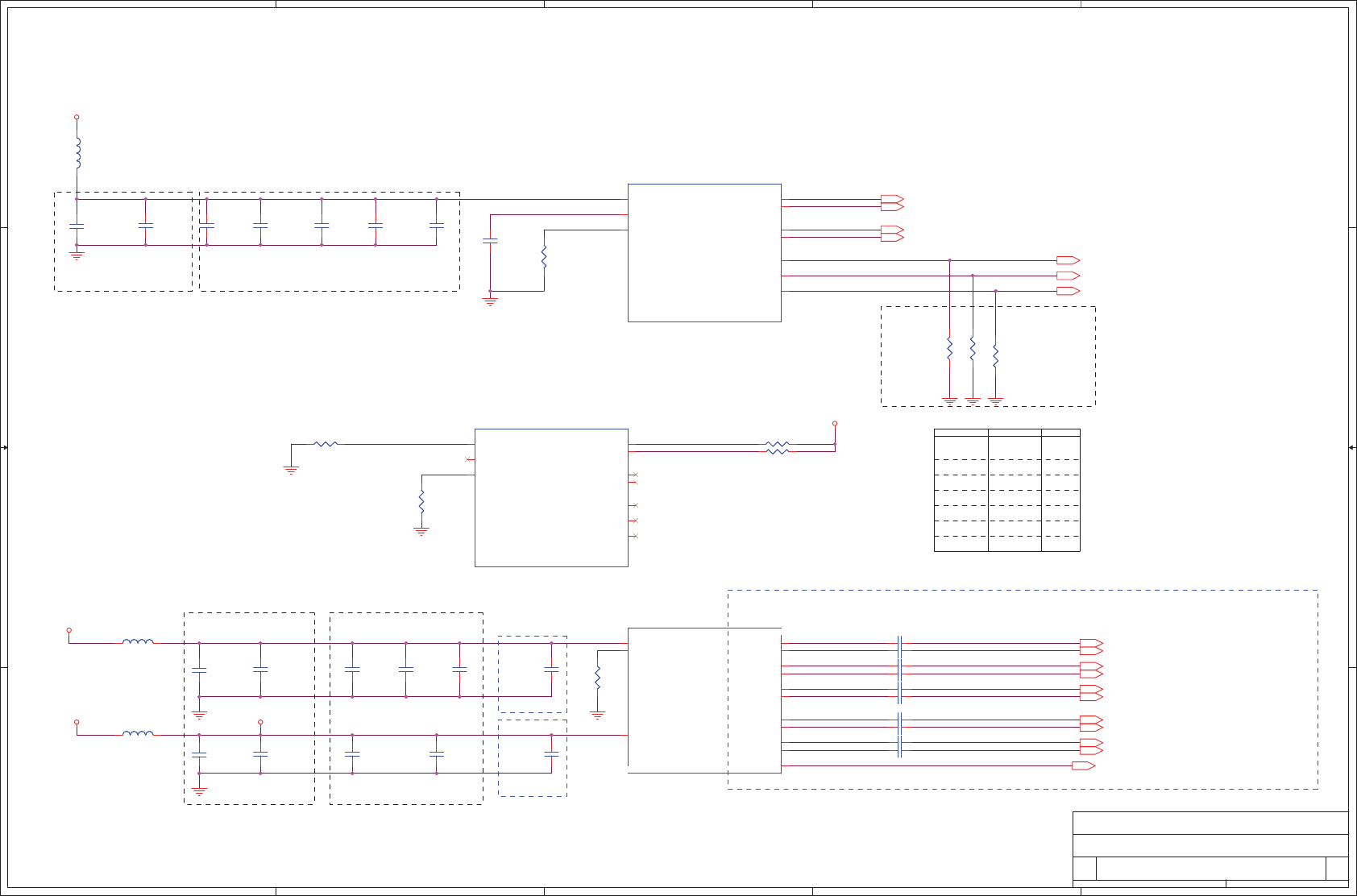Select the leftmost pull-down resistor in the right dashed box
This screenshot has width=1357, height=896.
pos(949,349)
